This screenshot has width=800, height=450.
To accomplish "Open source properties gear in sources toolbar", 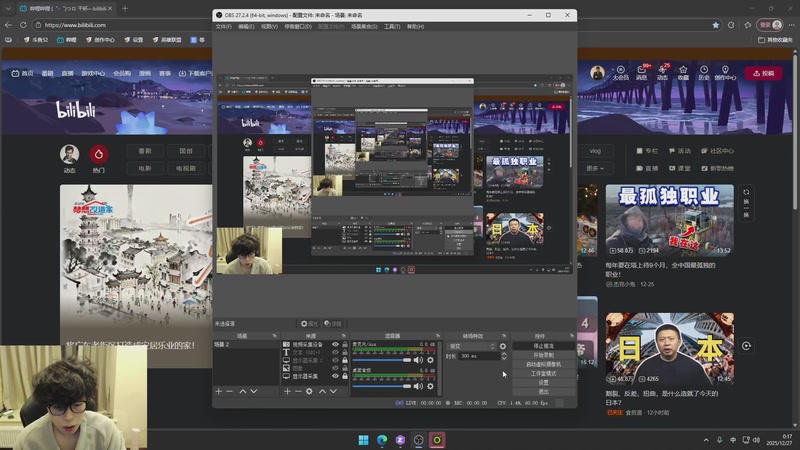I will pos(309,391).
